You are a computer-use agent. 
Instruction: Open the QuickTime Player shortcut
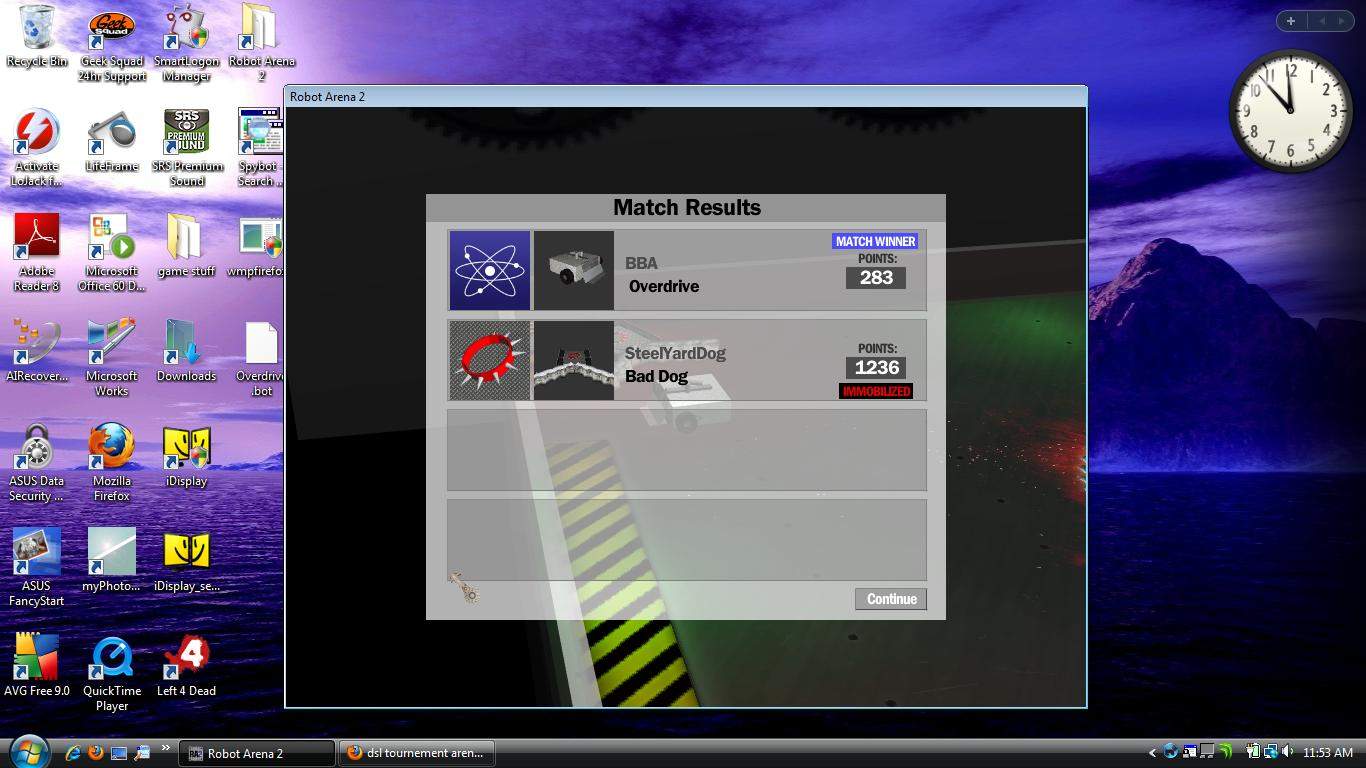(111, 658)
